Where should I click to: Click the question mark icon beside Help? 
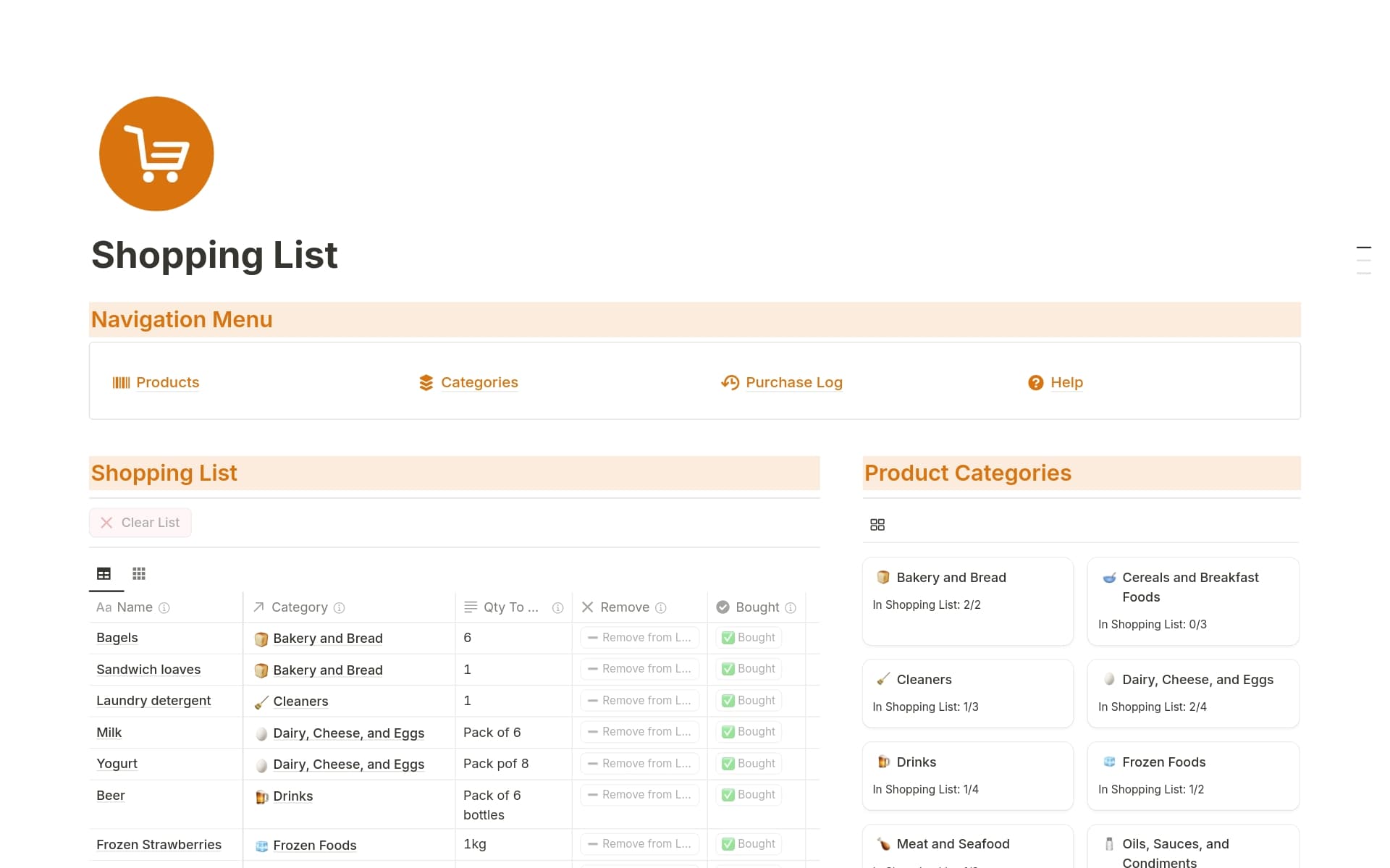[1036, 382]
